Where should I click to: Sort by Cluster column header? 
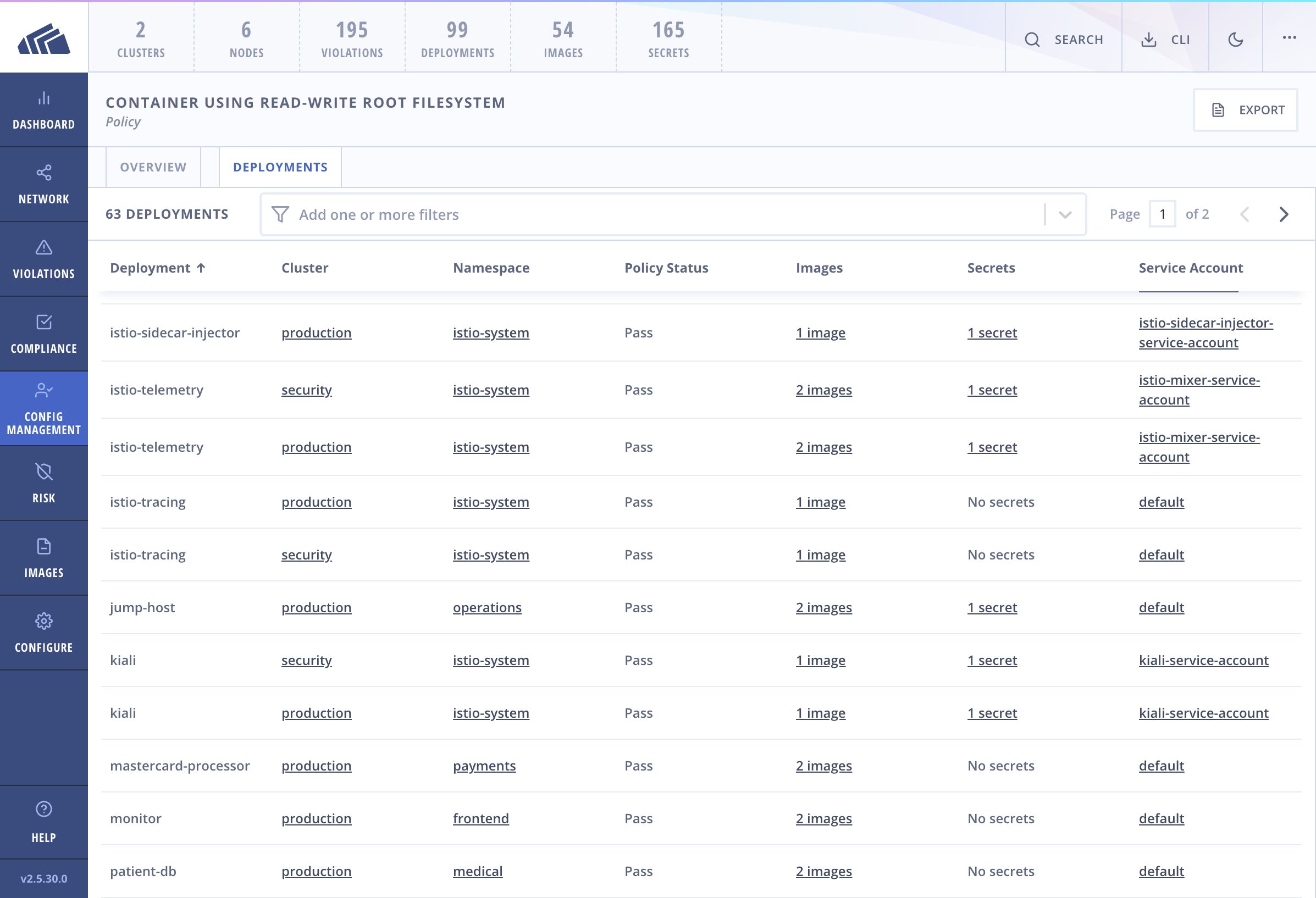tap(305, 268)
